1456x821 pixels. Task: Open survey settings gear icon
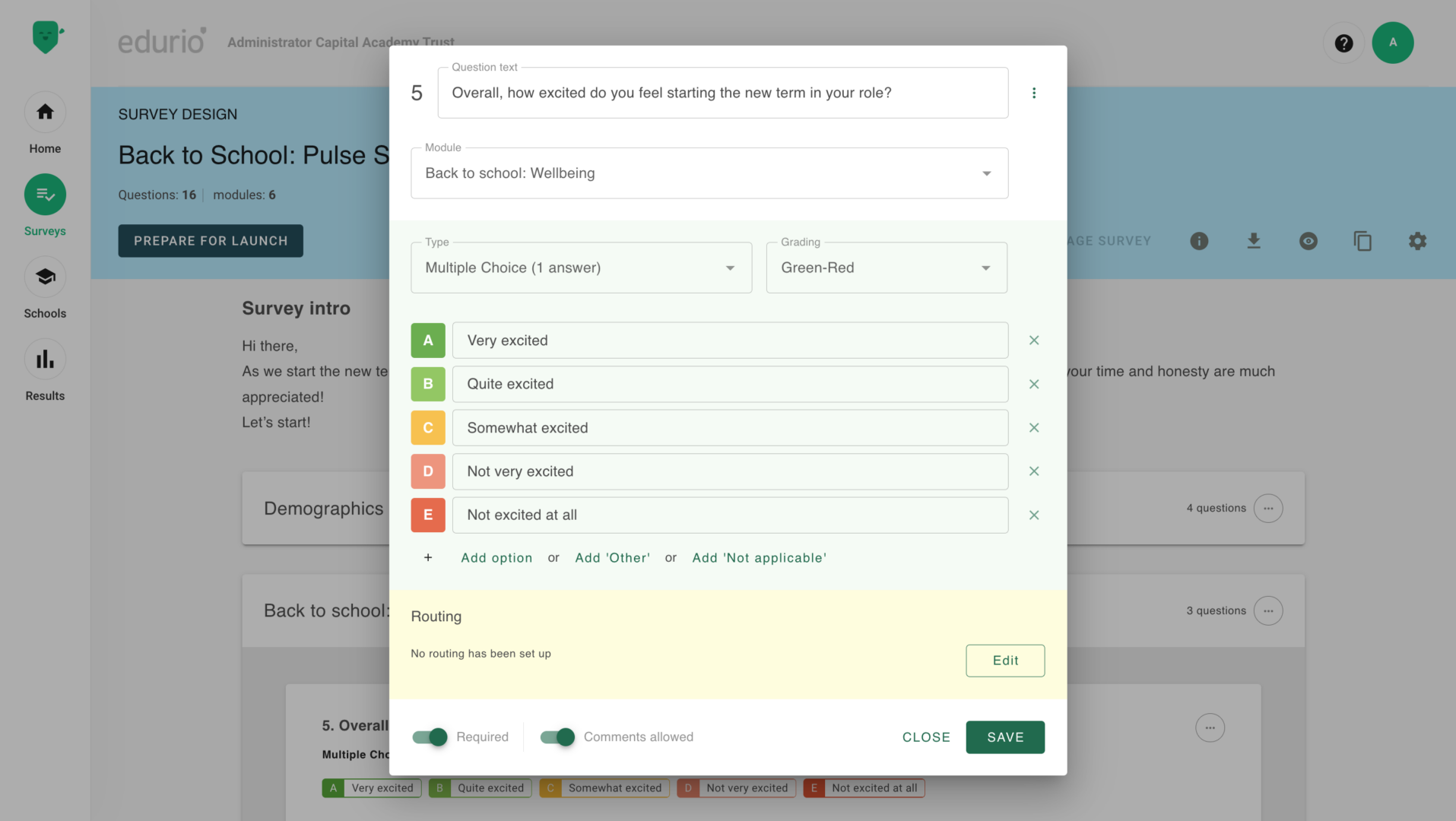(1417, 241)
